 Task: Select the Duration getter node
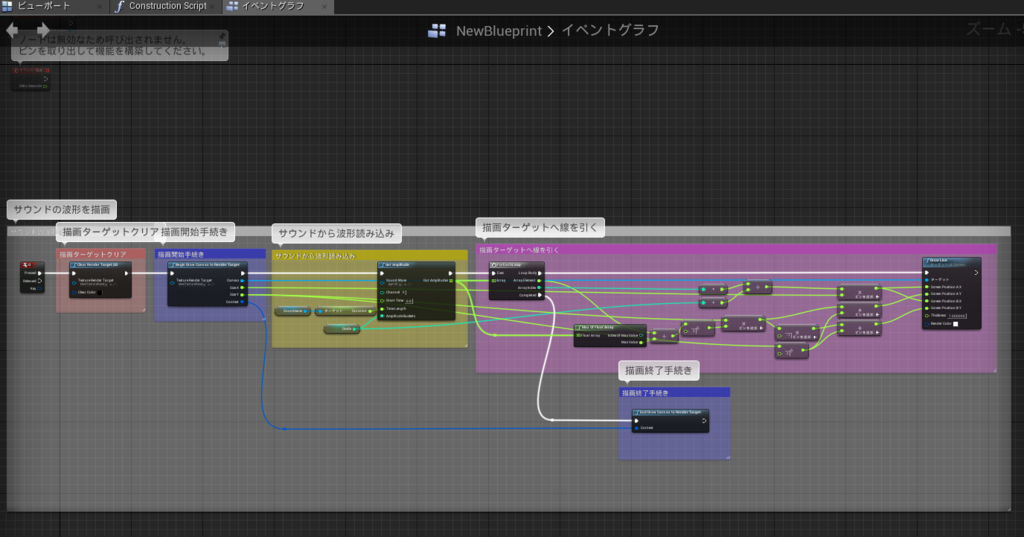click(345, 311)
